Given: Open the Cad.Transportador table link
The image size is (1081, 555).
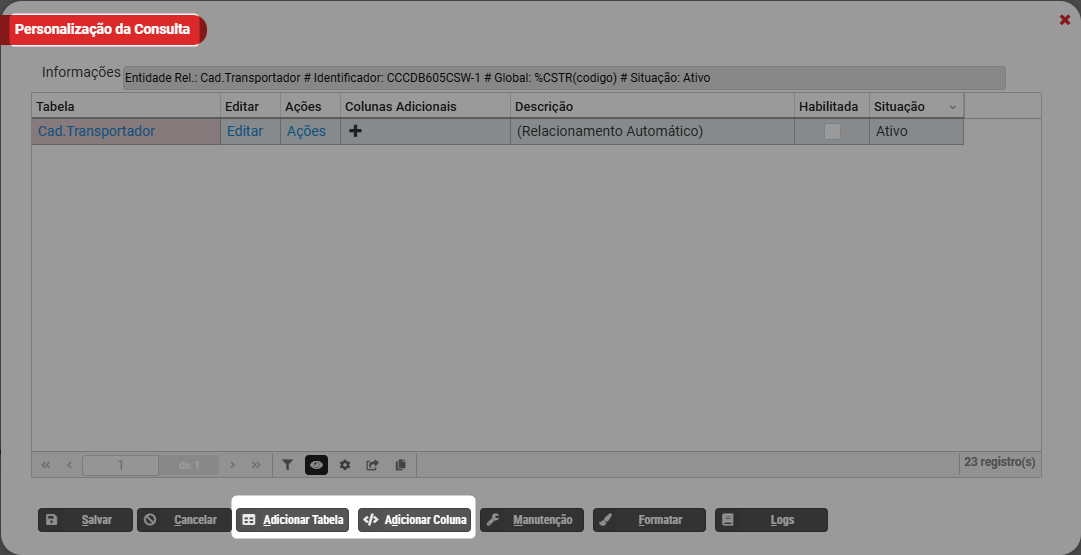Looking at the screenshot, I should tap(96, 131).
